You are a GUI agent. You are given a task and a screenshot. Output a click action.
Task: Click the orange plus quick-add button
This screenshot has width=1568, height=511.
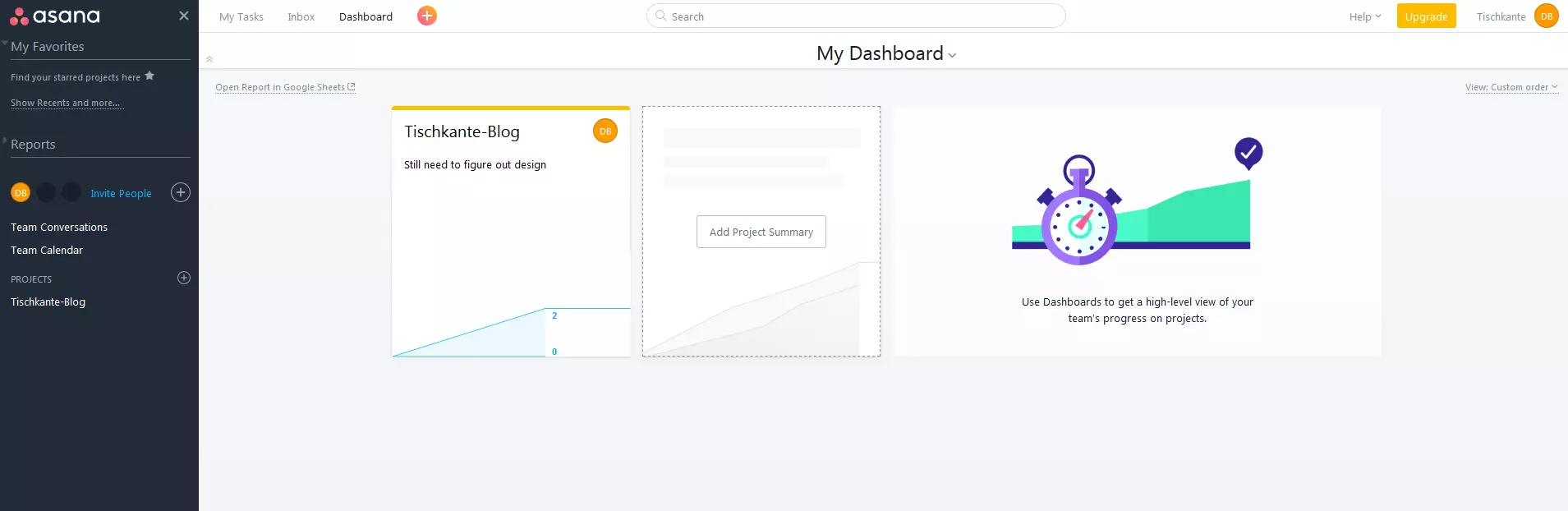pyautogui.click(x=427, y=16)
